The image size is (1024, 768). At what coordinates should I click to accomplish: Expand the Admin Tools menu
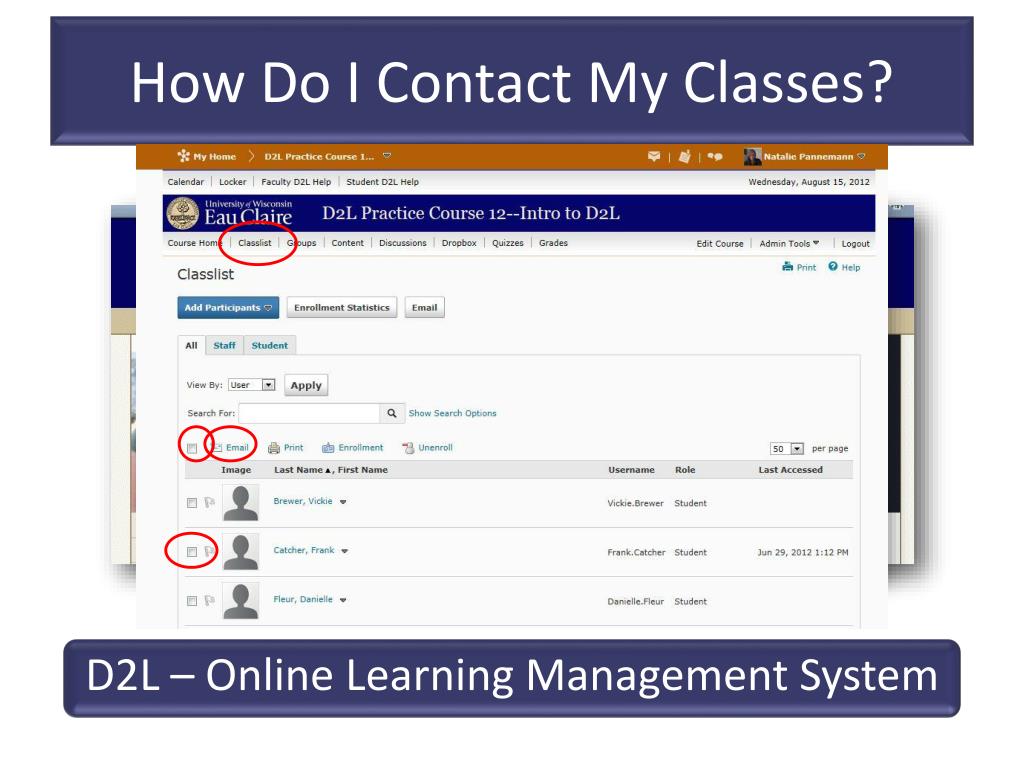pos(789,244)
